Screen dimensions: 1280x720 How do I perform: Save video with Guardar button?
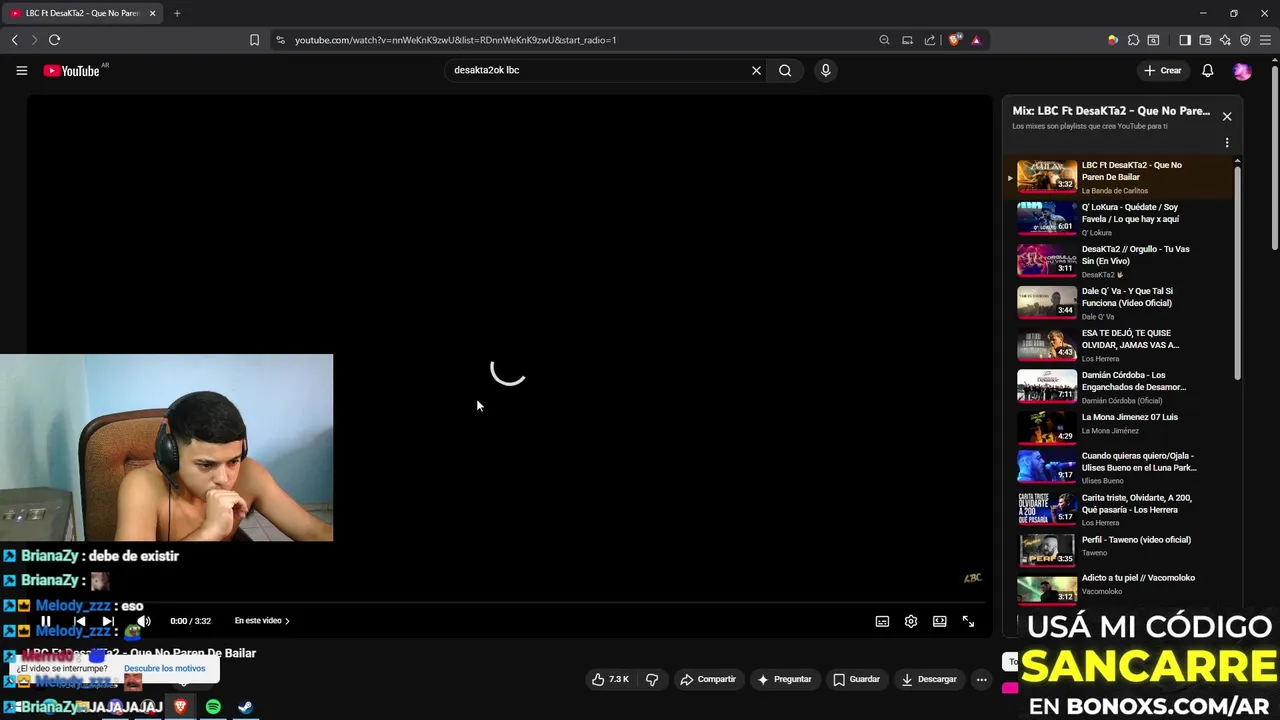(856, 679)
